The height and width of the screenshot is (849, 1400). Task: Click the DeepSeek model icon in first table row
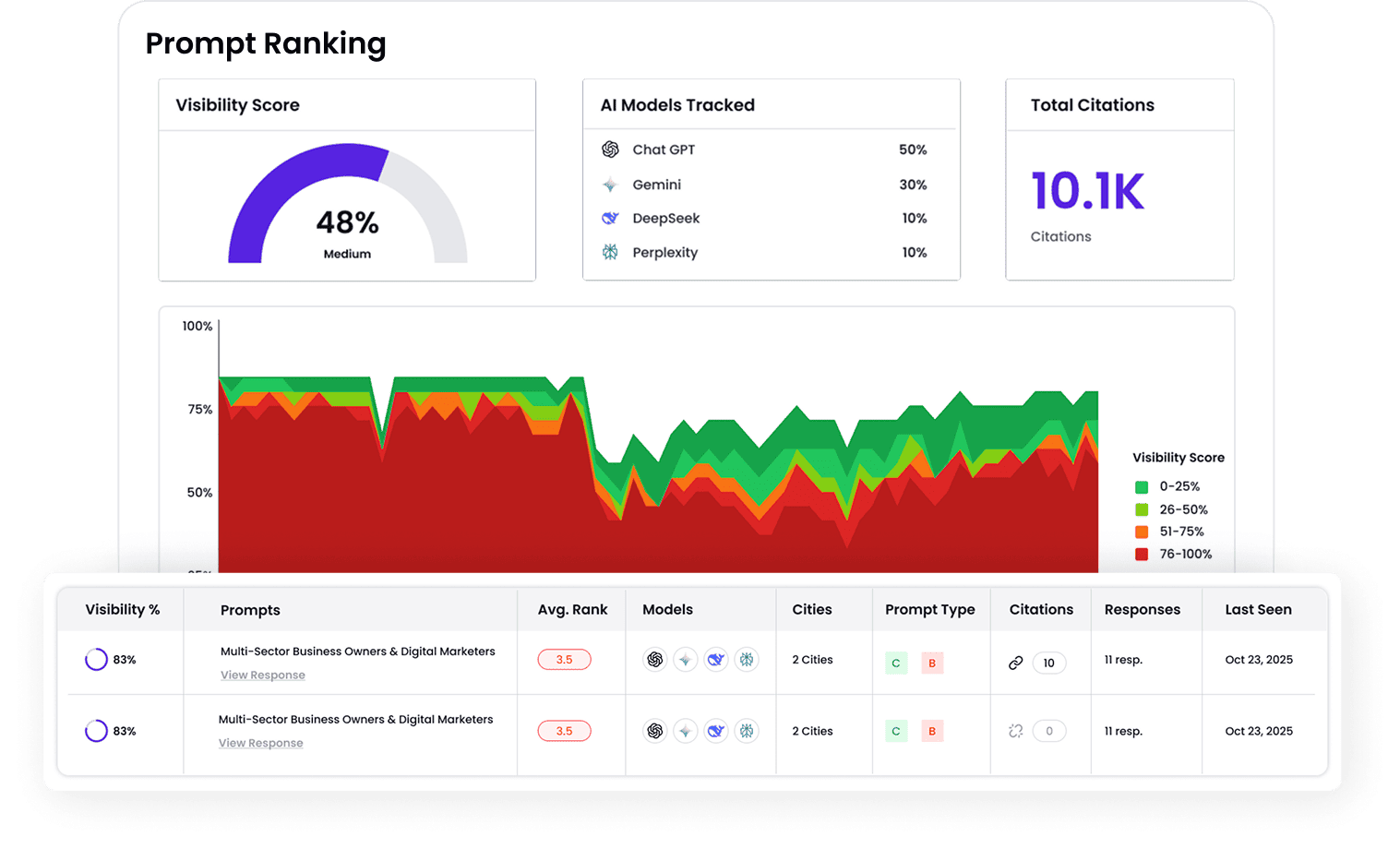[716, 660]
